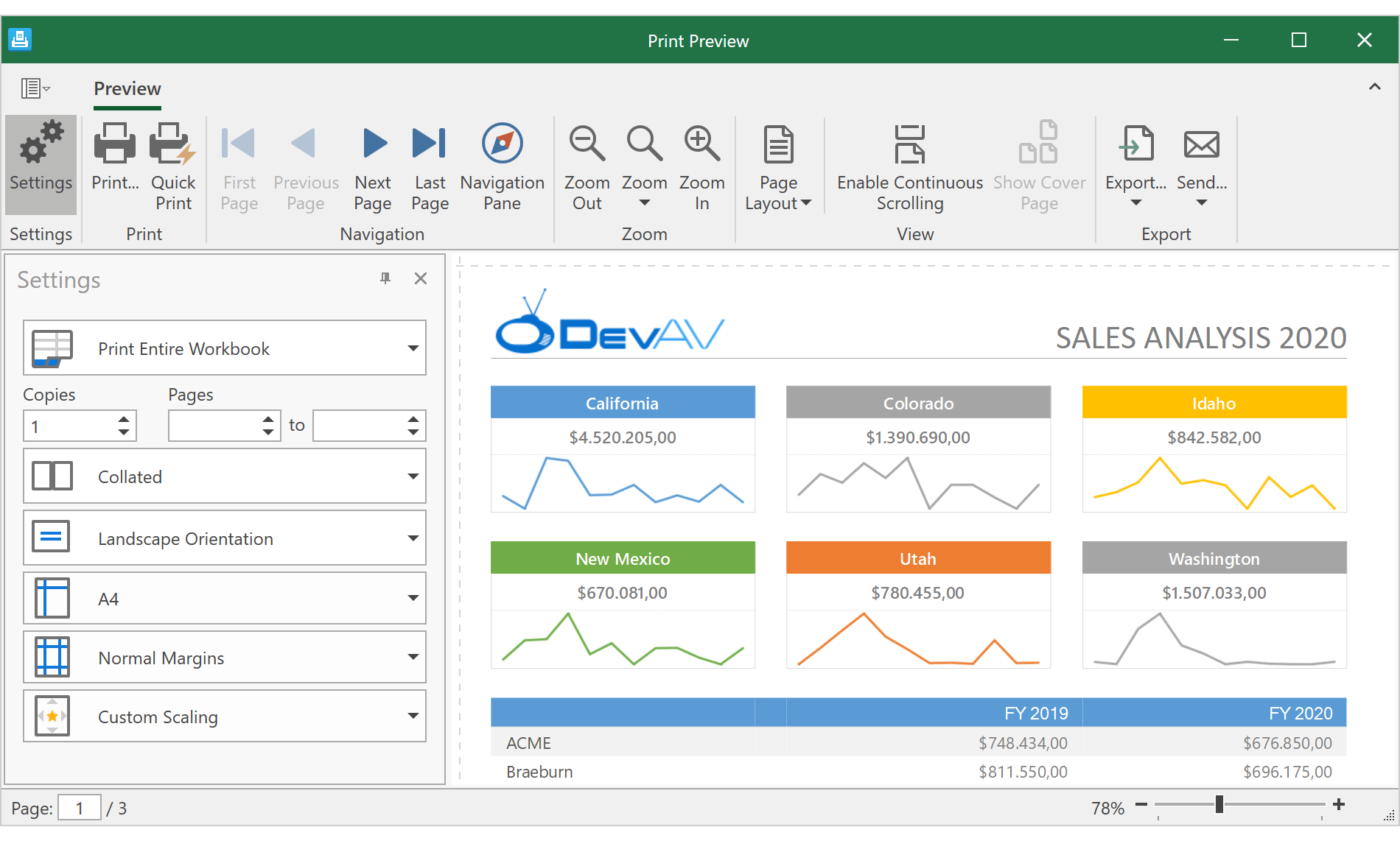Go to the Next Page
The image size is (1400, 841).
373,144
